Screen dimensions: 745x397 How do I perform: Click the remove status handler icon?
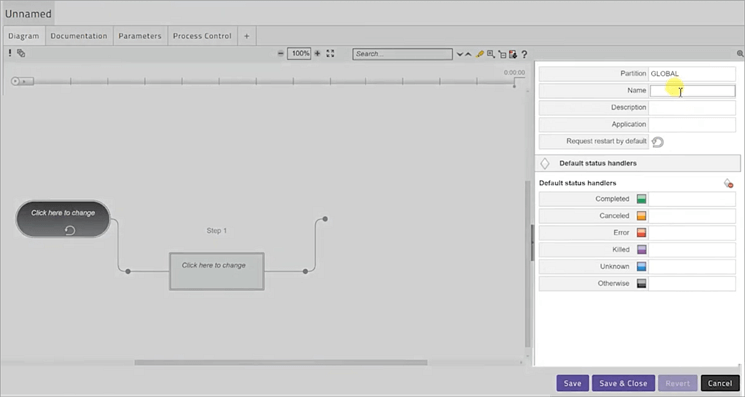(x=728, y=183)
